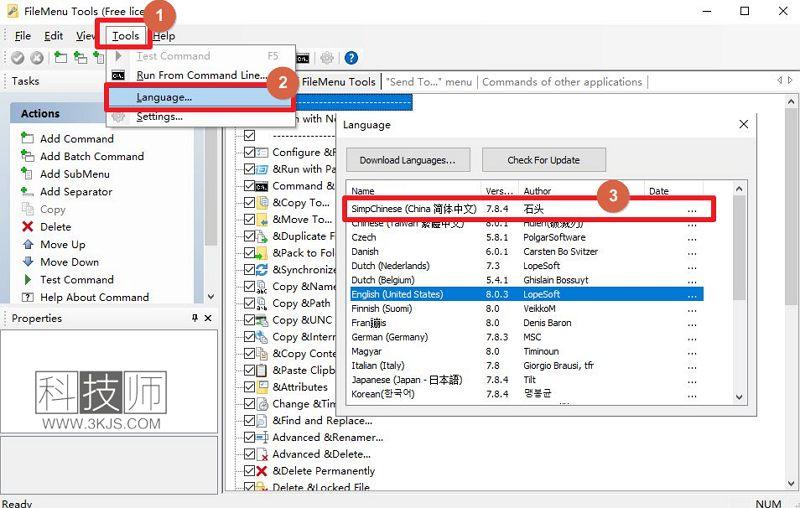Click the Delete Permanently red X icon

262,471
